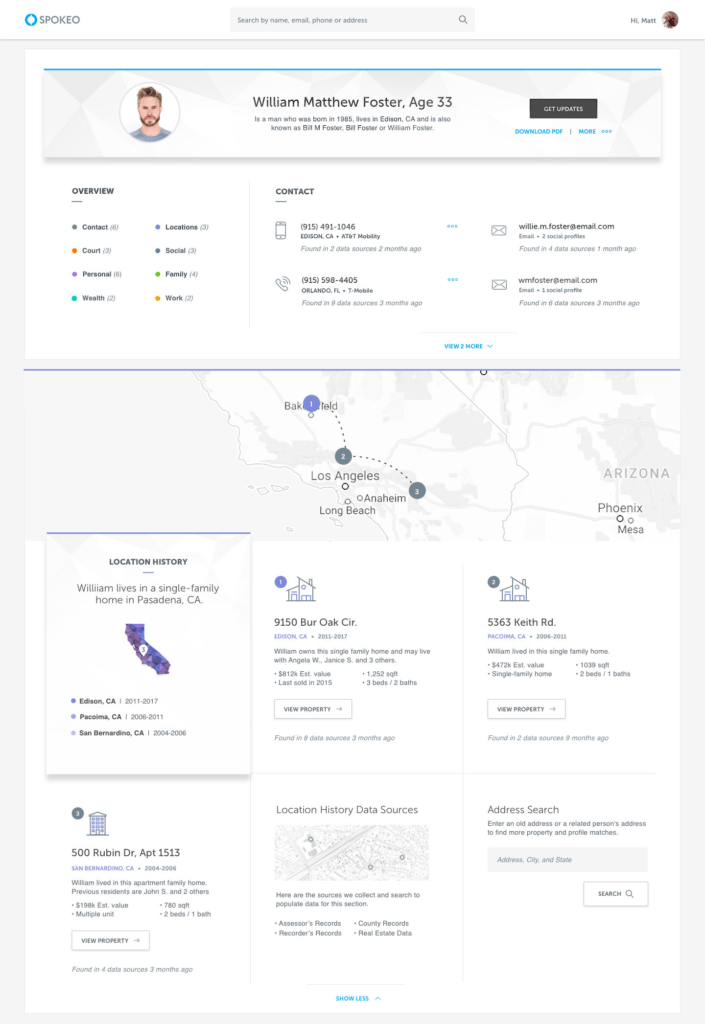Click house icon for 5363 Keith Rd
The height and width of the screenshot is (1024, 705).
(514, 589)
